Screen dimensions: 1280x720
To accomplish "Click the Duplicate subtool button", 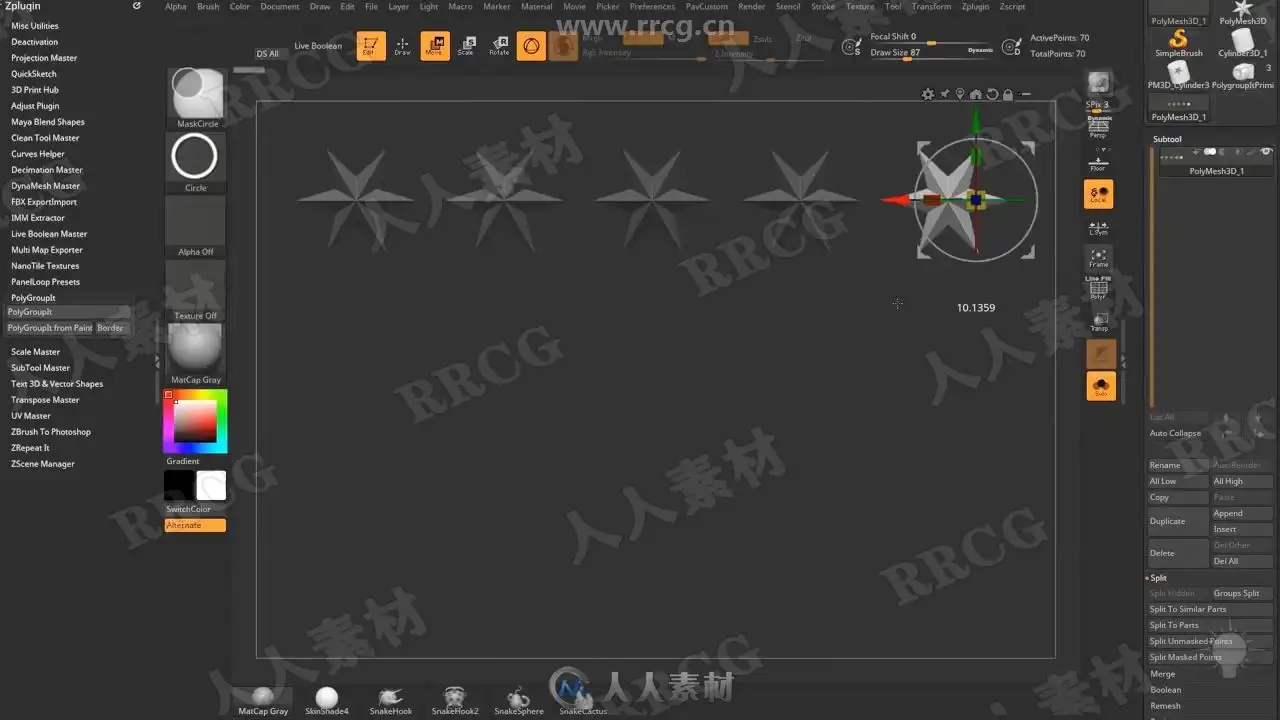I will (x=1178, y=521).
